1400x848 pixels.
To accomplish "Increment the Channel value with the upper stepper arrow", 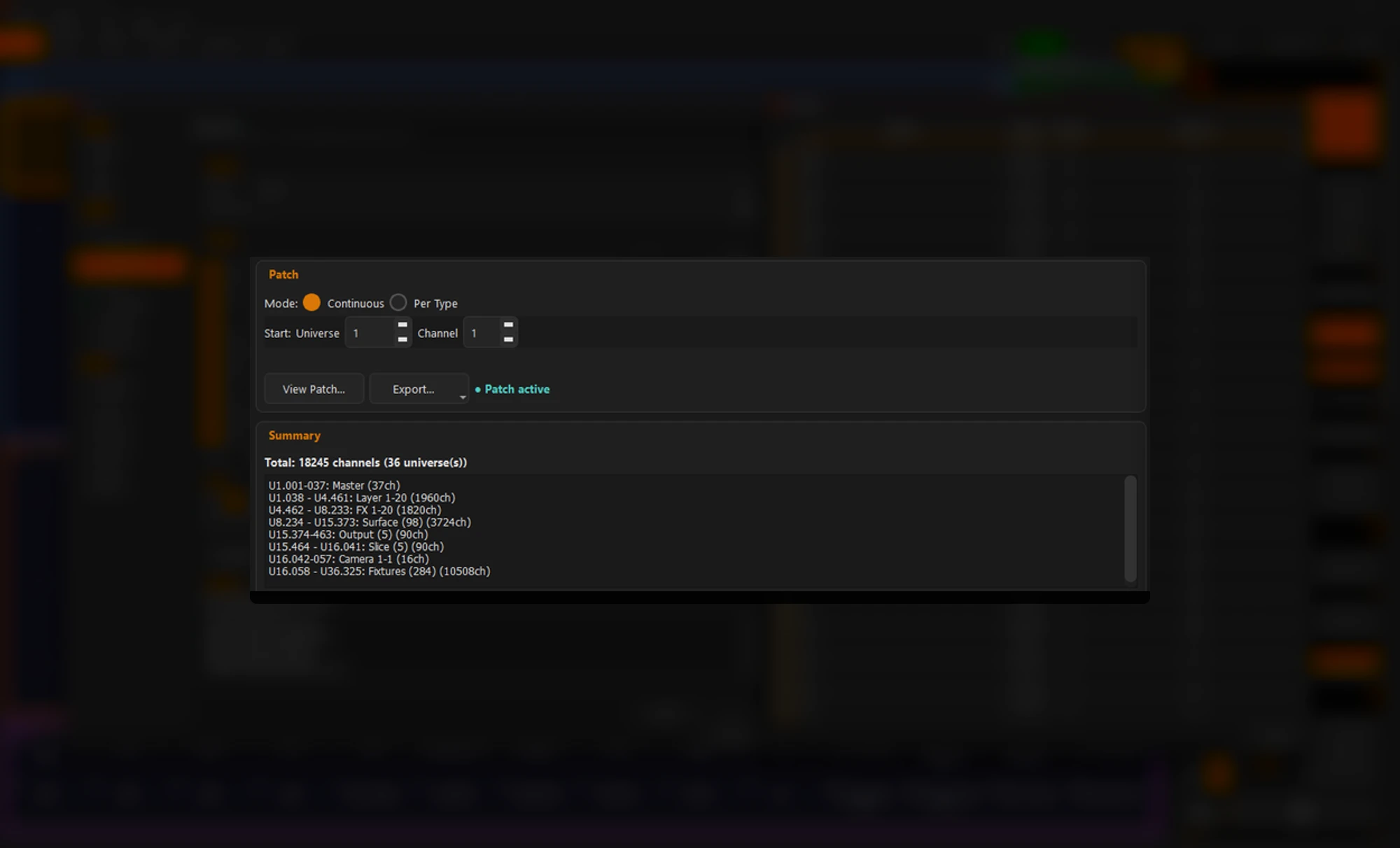I will 509,325.
